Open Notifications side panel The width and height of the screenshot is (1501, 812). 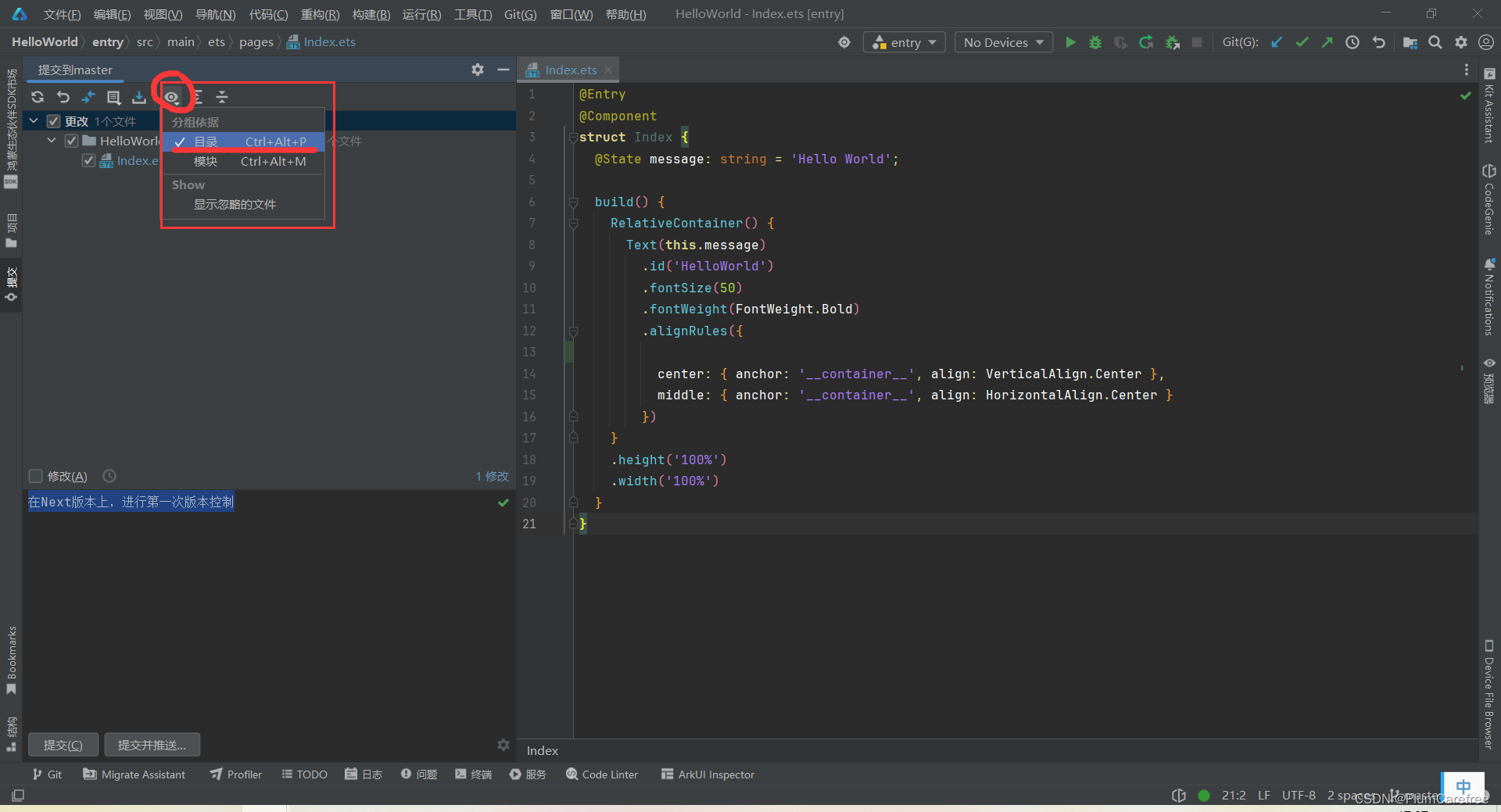click(1489, 297)
